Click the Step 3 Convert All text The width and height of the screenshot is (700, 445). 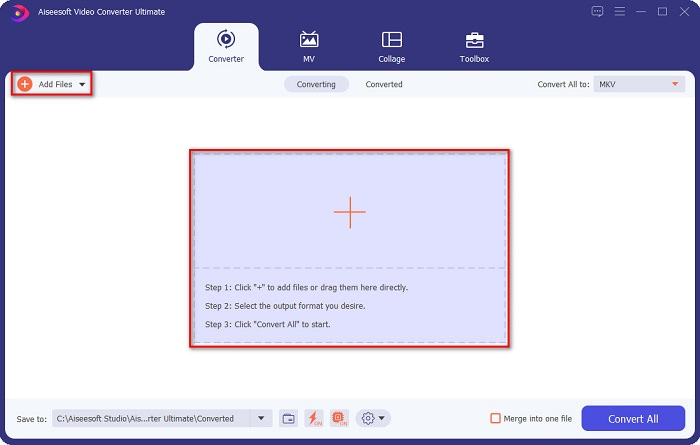267,324
